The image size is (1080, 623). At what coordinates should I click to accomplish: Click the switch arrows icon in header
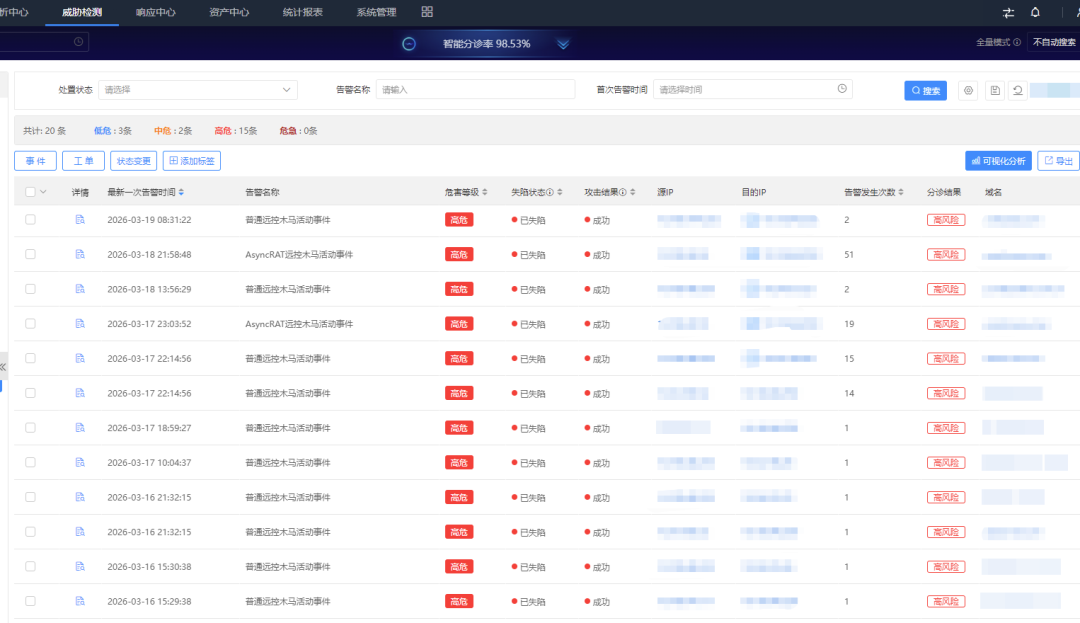(1007, 12)
